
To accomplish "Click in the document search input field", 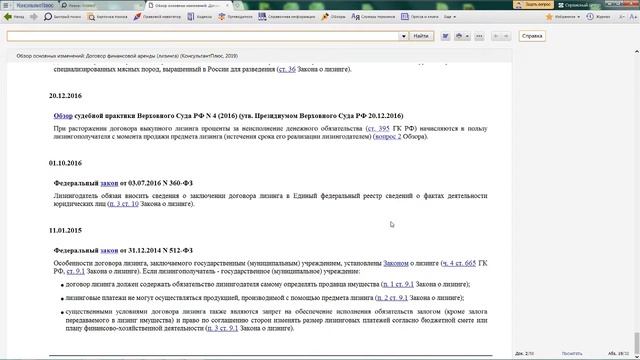I will 202,36.
